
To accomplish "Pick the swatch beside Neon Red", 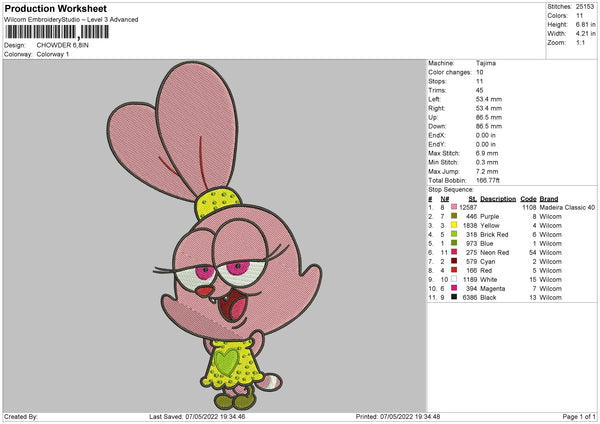I will coord(454,252).
